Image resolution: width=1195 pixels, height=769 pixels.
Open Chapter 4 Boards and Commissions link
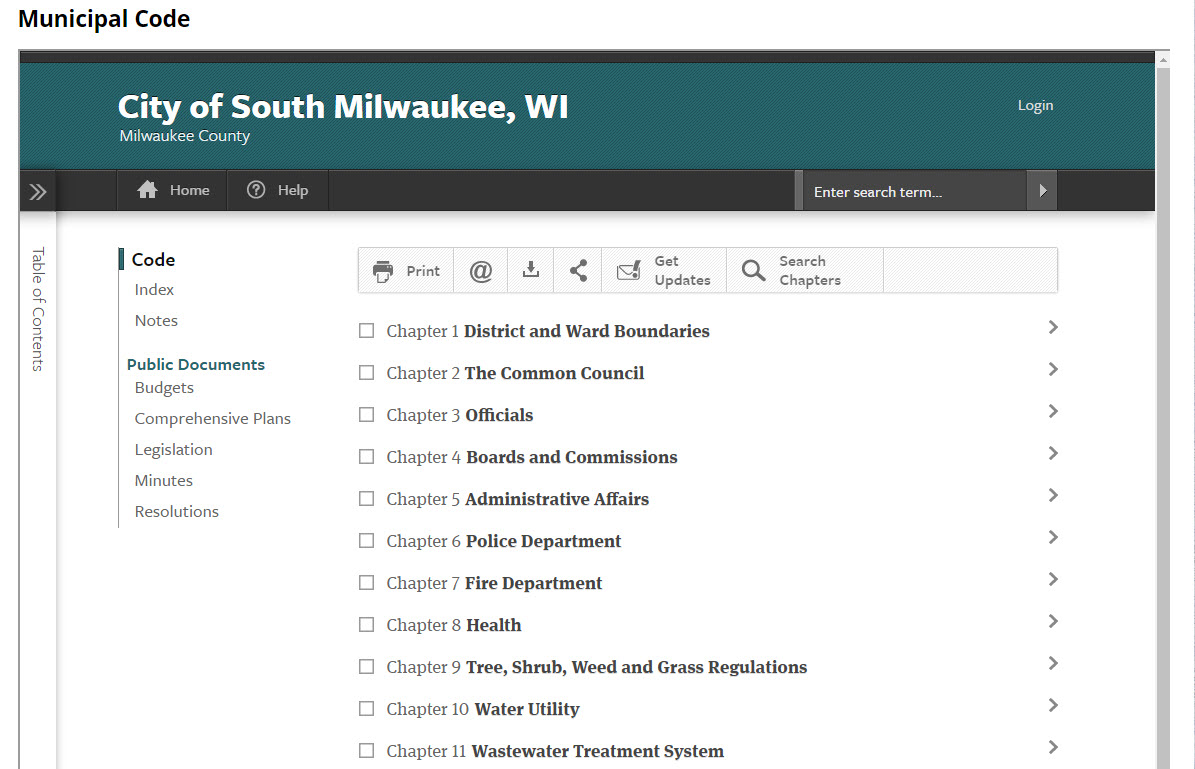(x=571, y=457)
